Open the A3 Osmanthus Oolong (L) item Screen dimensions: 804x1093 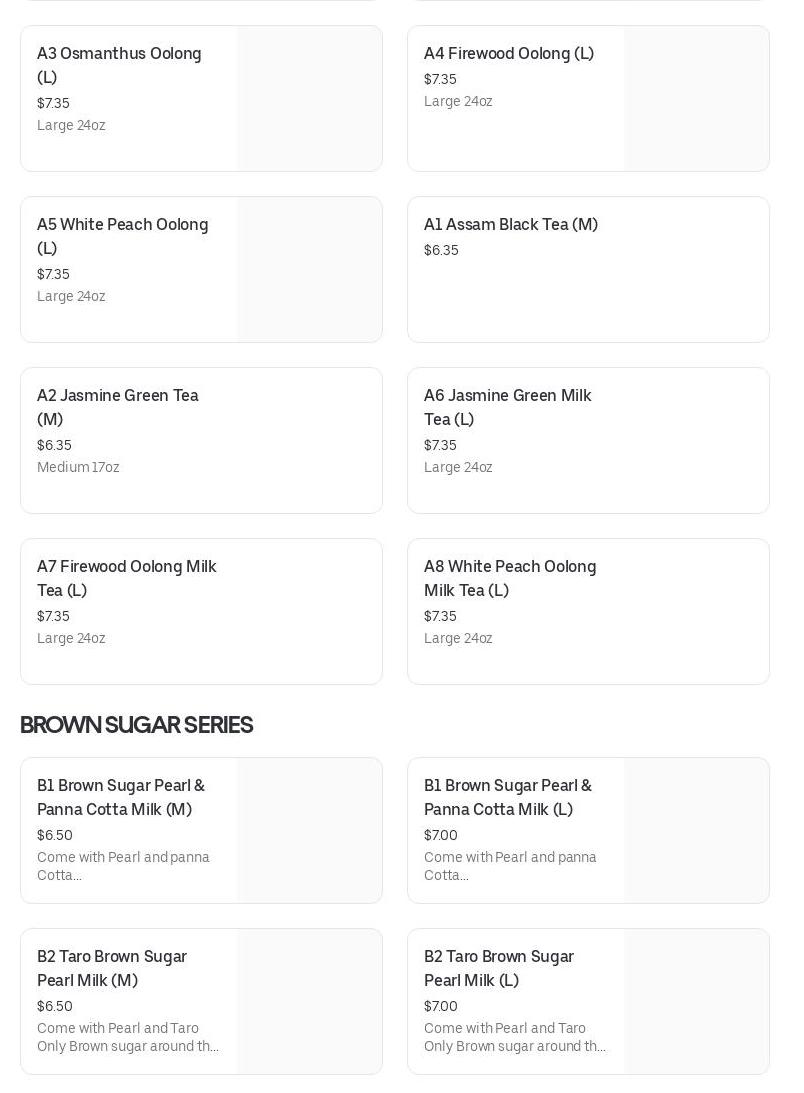pos(119,65)
